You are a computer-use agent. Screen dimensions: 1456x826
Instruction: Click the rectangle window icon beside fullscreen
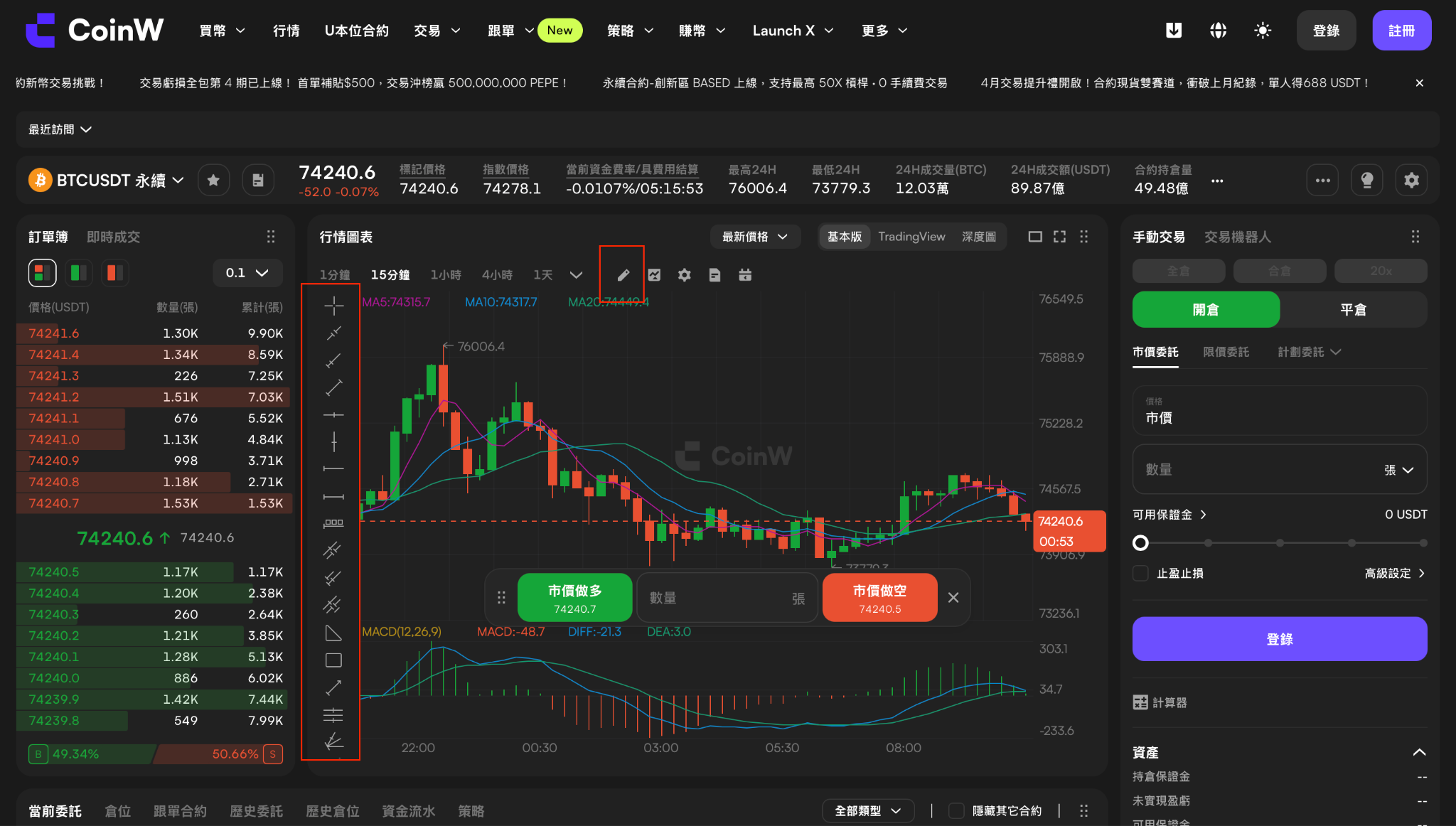(1035, 237)
